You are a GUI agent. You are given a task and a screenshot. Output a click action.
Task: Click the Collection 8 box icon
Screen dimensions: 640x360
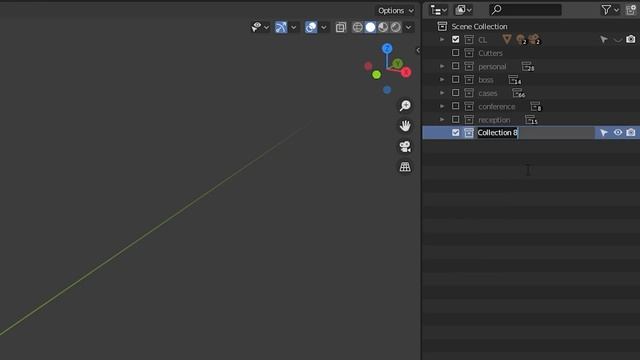[469, 133]
